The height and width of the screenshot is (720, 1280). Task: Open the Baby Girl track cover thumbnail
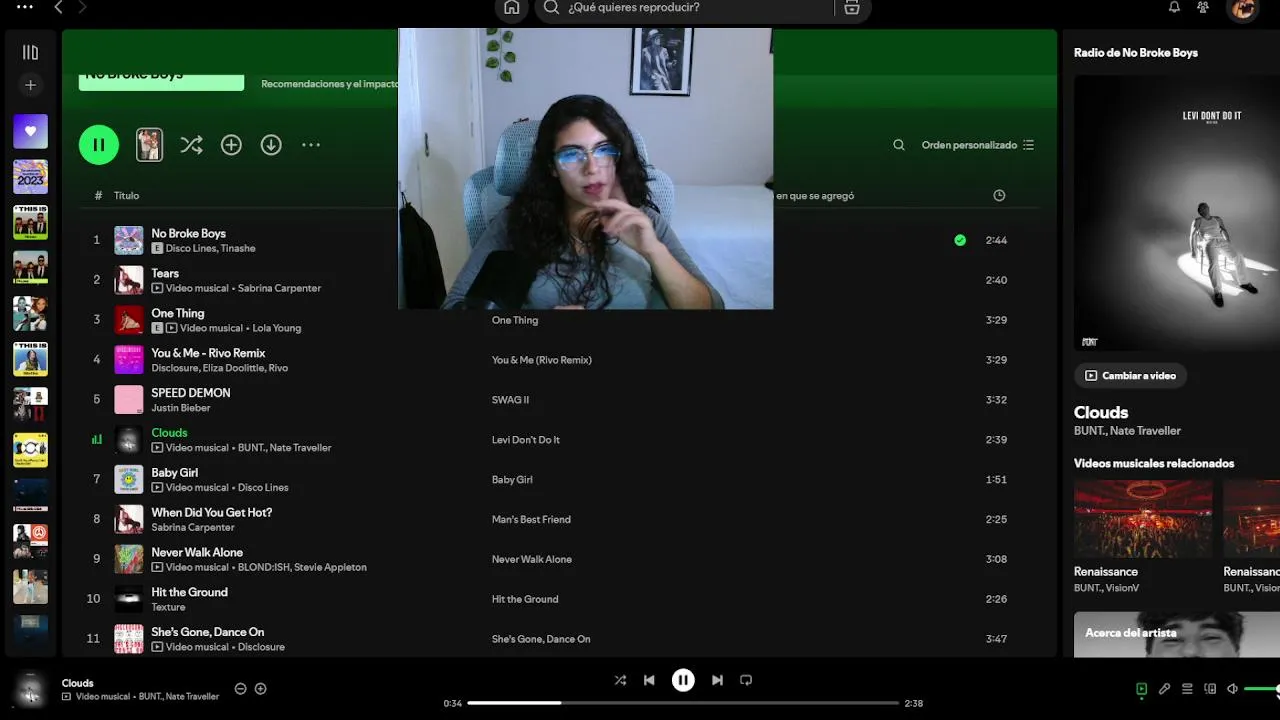(129, 480)
